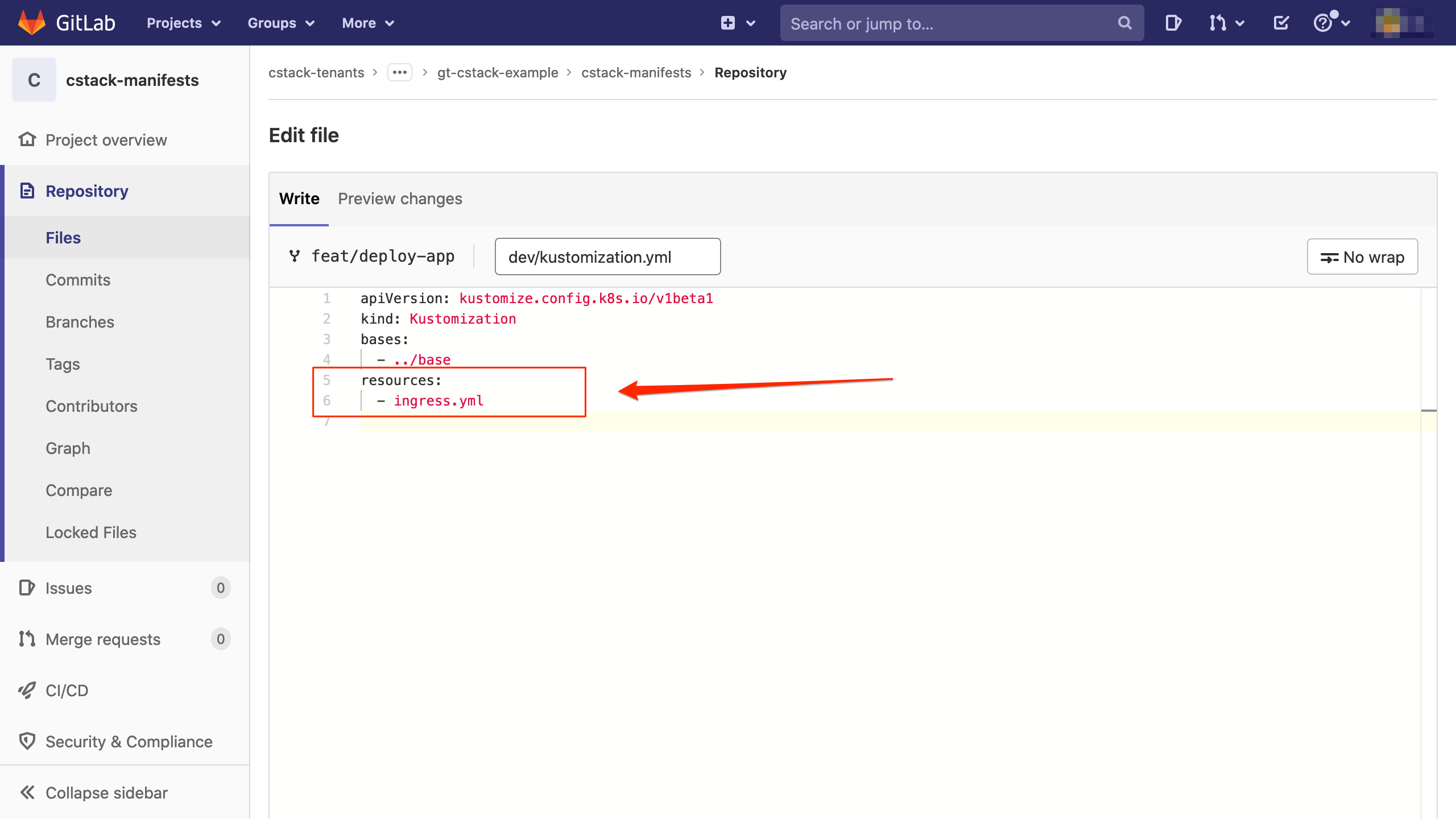Collapse the sidebar with double-chevron icon
Image resolution: width=1456 pixels, height=819 pixels.
pos(27,792)
